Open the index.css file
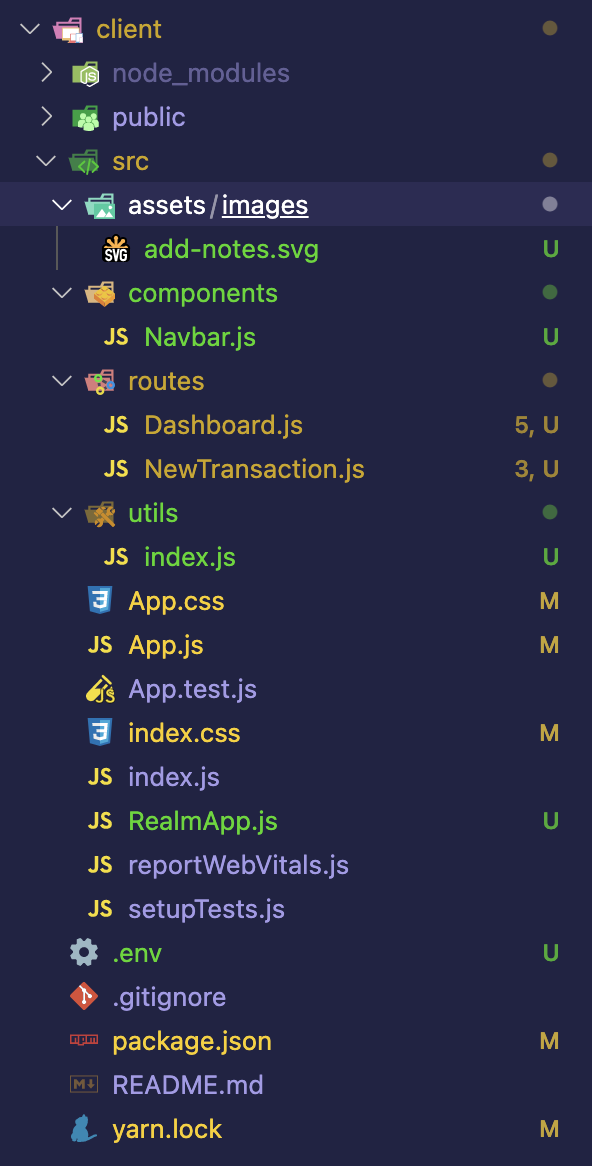The width and height of the screenshot is (592, 1166). (x=184, y=734)
